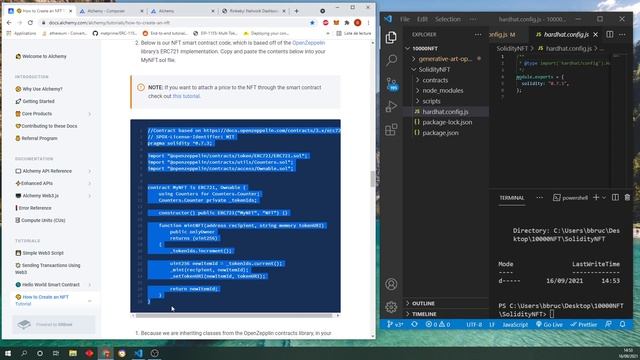This screenshot has height=360, width=640.
Task: Open the overflow menu ellipsis in VS Code menu bar
Action: (x=473, y=19)
